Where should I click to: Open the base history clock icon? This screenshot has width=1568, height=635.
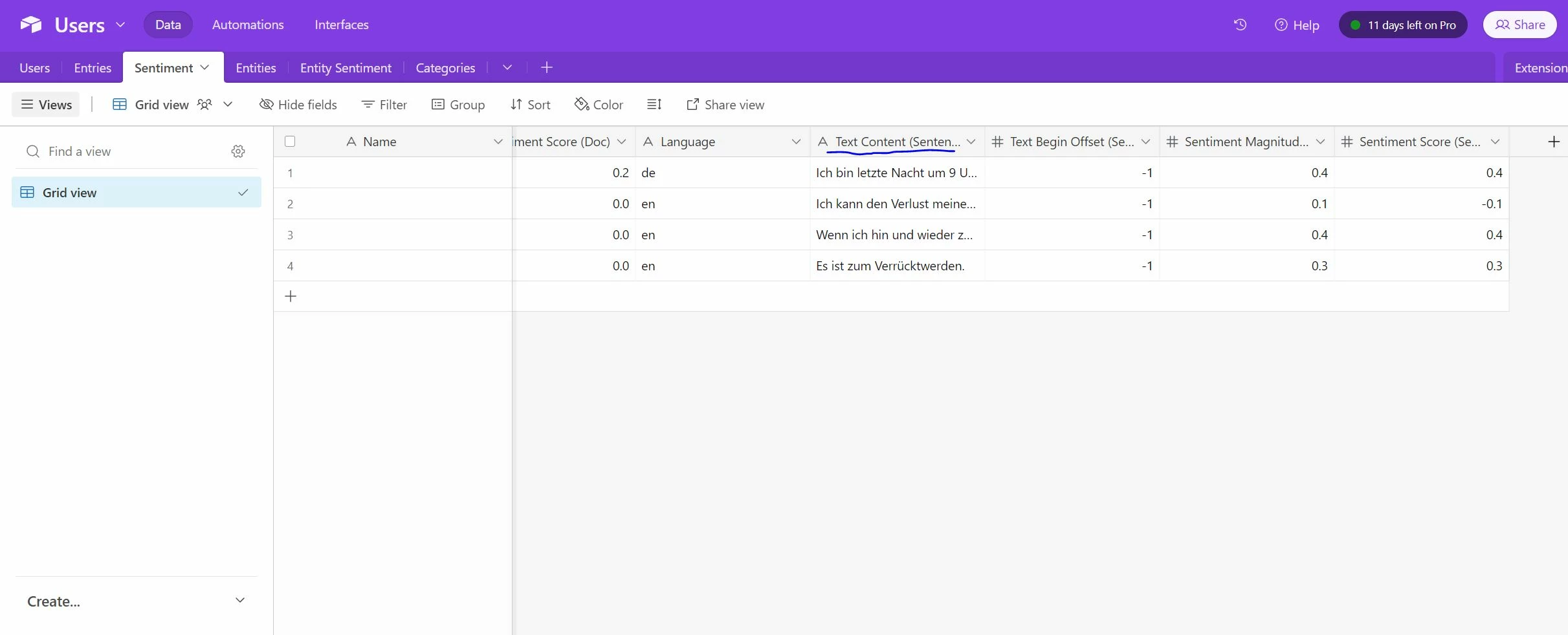pos(1240,25)
